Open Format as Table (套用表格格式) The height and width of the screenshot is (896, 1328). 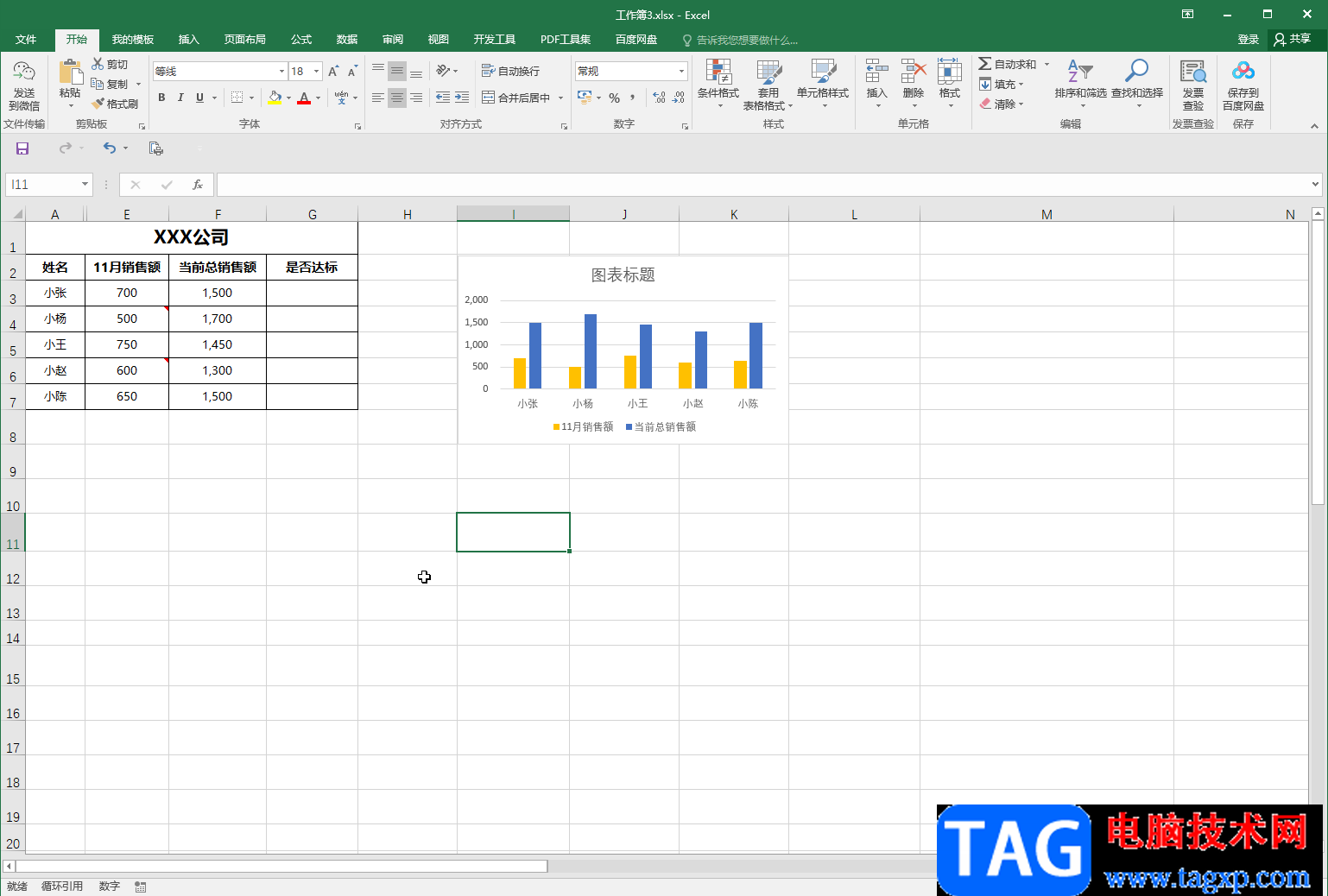click(x=767, y=85)
